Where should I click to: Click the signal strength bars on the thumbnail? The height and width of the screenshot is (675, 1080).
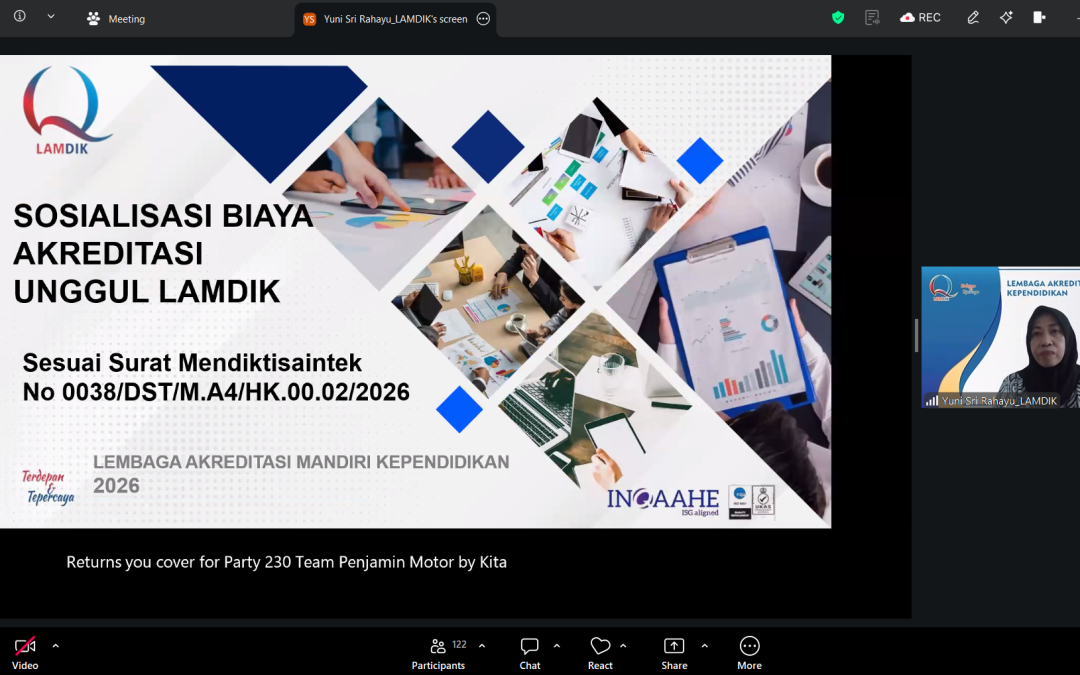[932, 401]
